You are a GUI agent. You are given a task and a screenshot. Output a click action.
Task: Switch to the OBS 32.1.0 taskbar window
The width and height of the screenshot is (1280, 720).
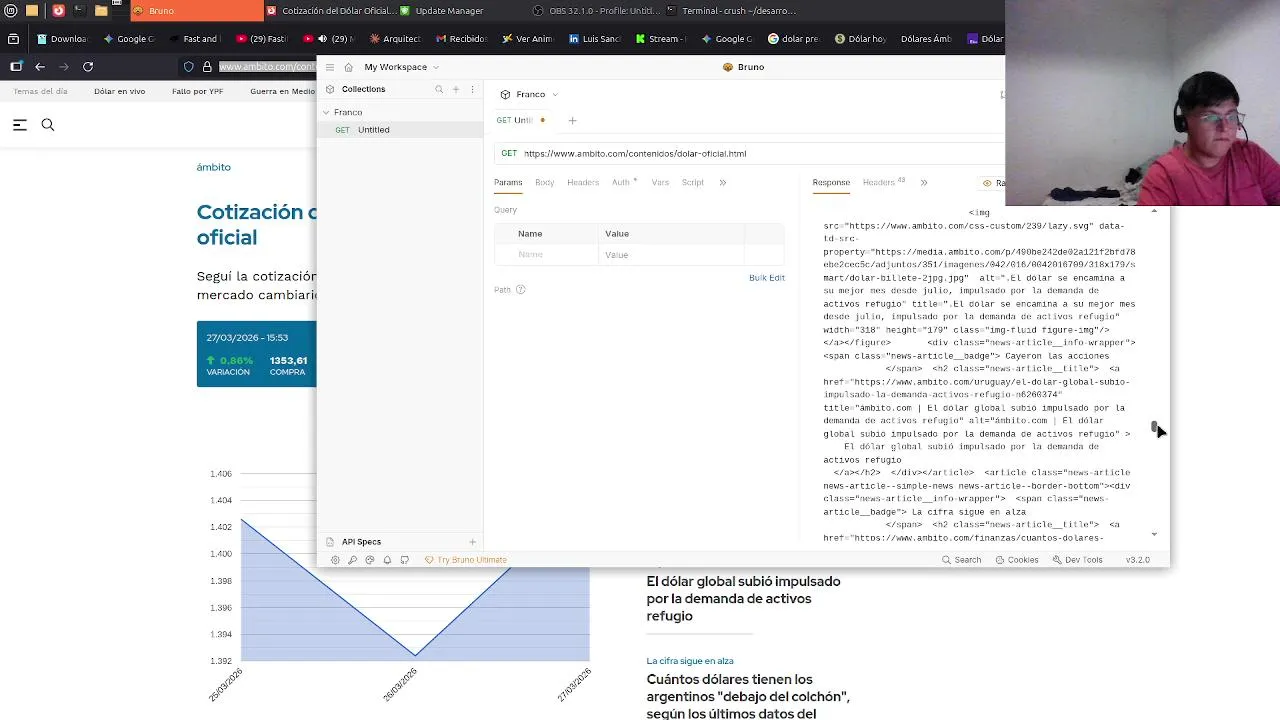594,11
